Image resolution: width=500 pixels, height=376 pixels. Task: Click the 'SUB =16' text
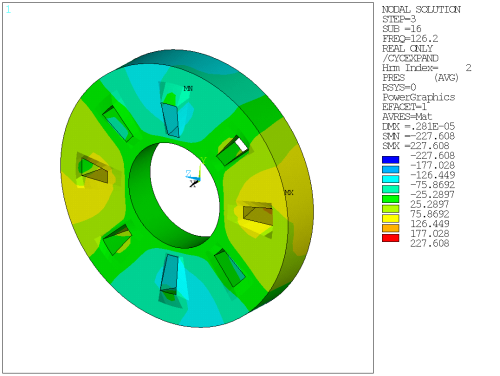[x=402, y=29]
